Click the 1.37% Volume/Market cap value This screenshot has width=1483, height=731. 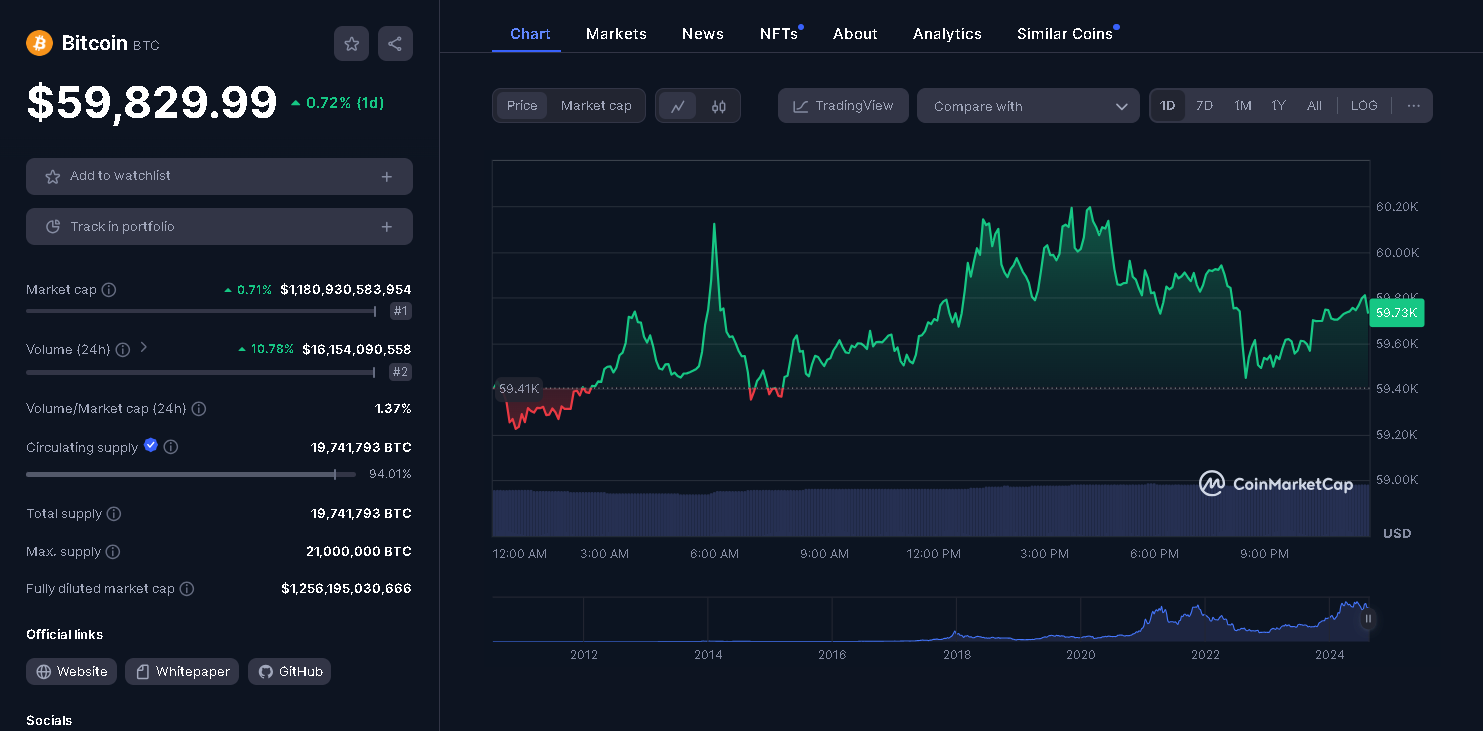point(393,408)
